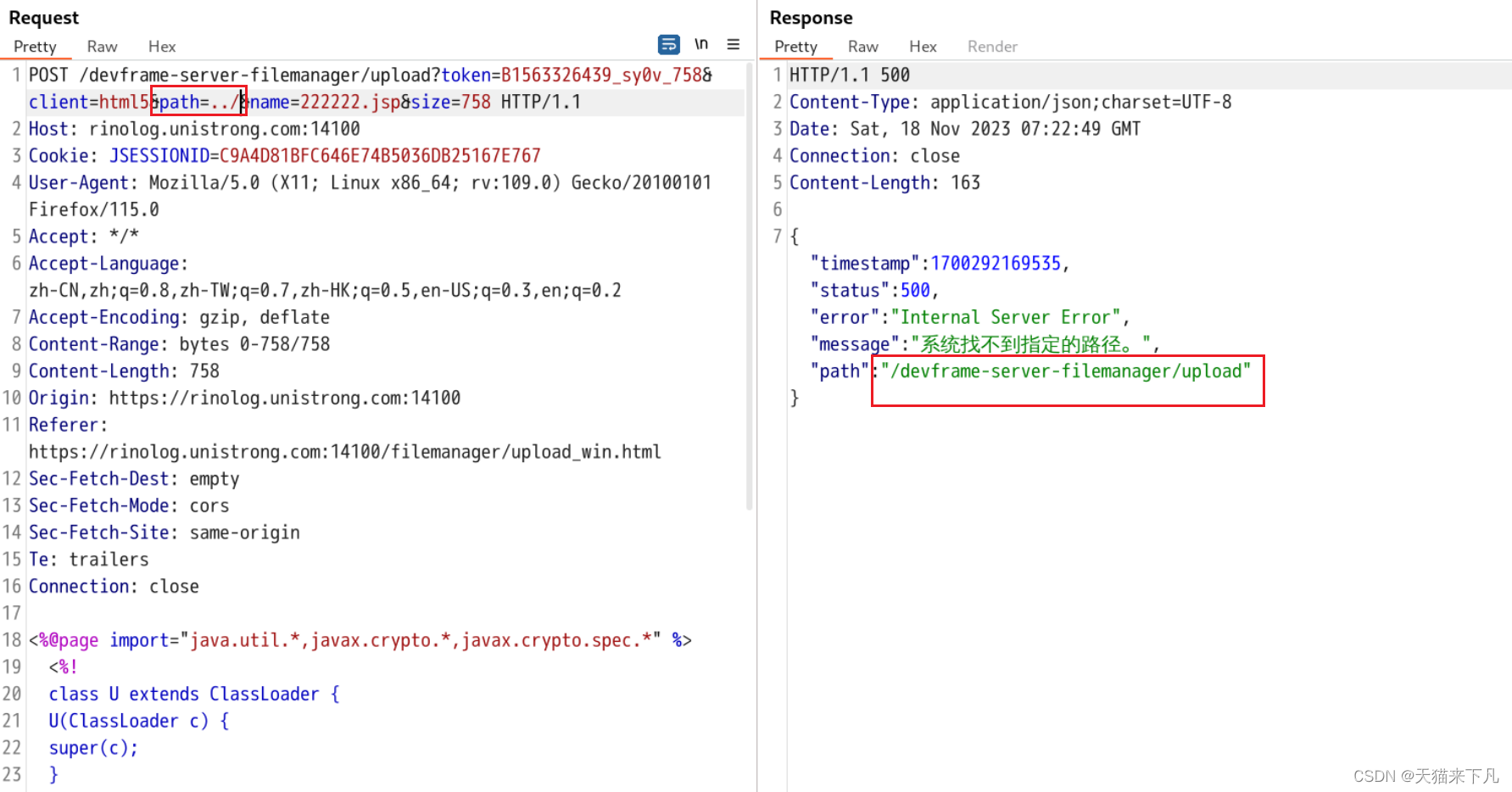Screen dimensions: 1512x792
Task: Switch Request view to Hex tab
Action: (x=162, y=47)
